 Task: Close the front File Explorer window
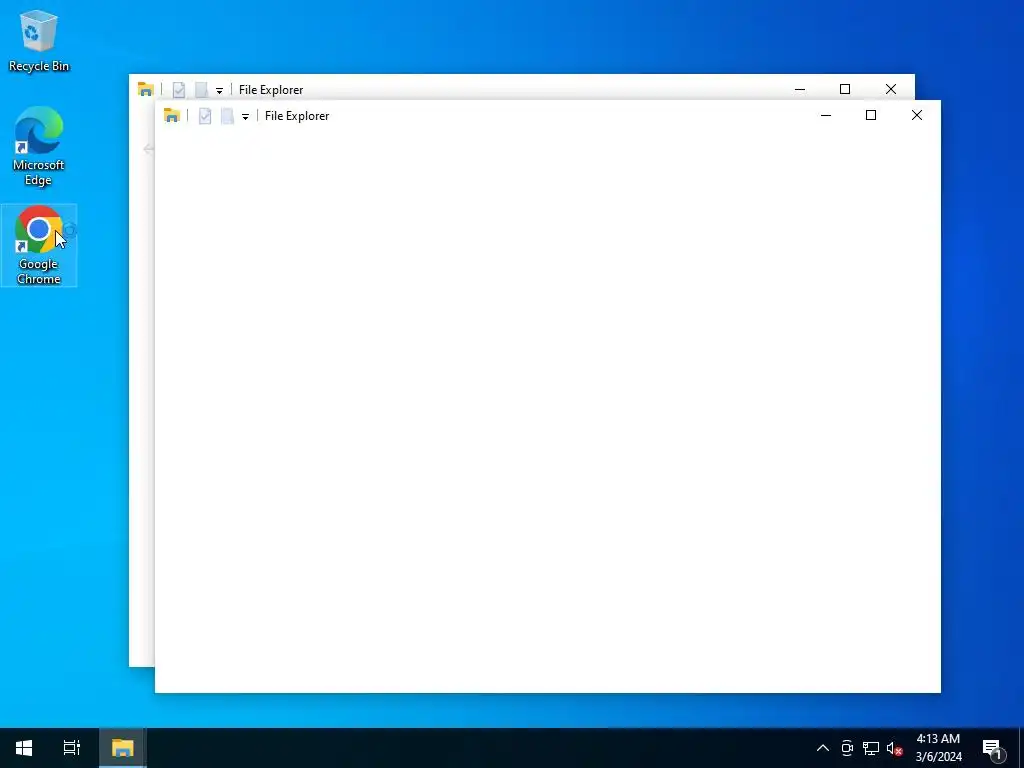click(917, 115)
